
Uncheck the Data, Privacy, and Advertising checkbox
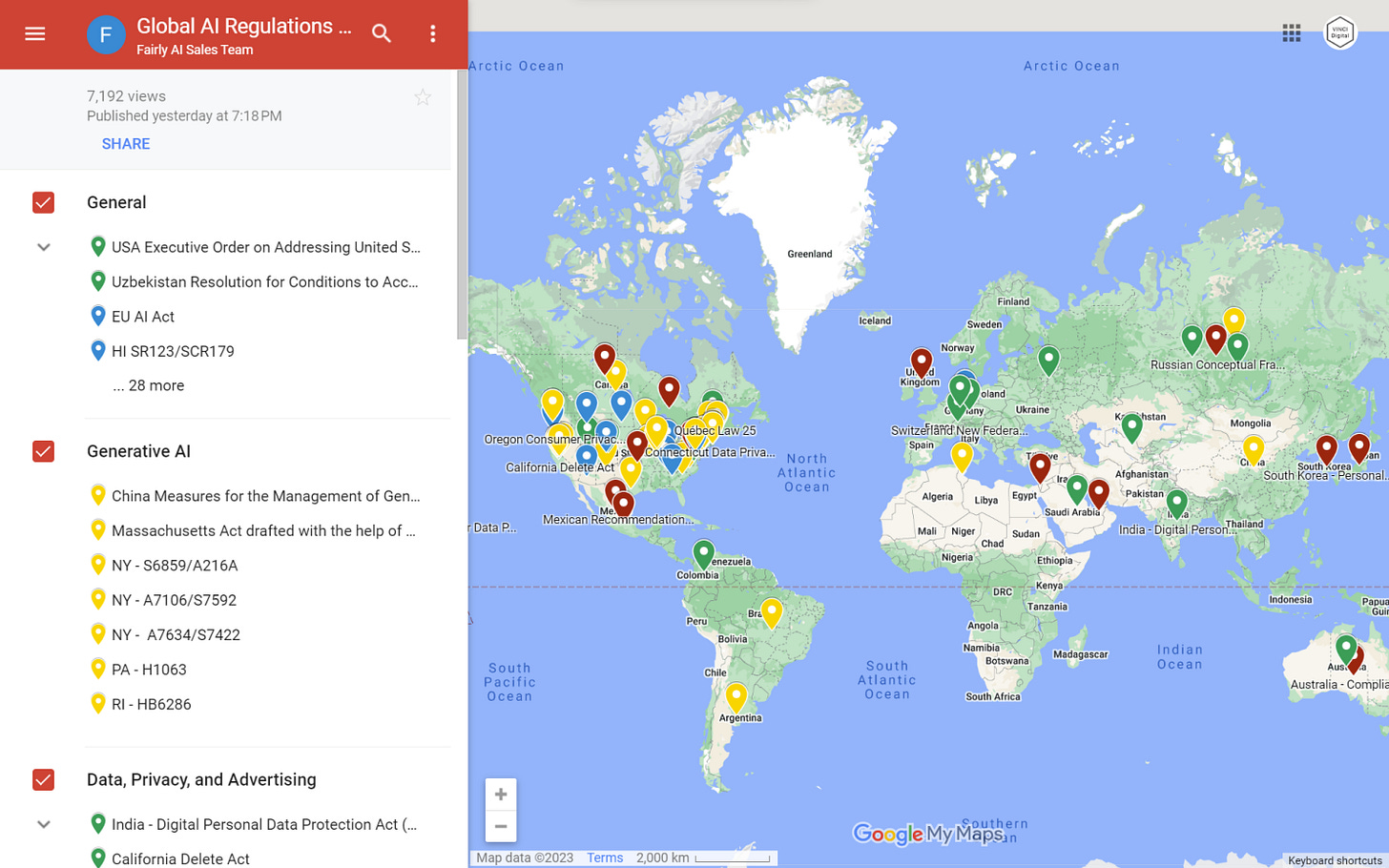(43, 779)
